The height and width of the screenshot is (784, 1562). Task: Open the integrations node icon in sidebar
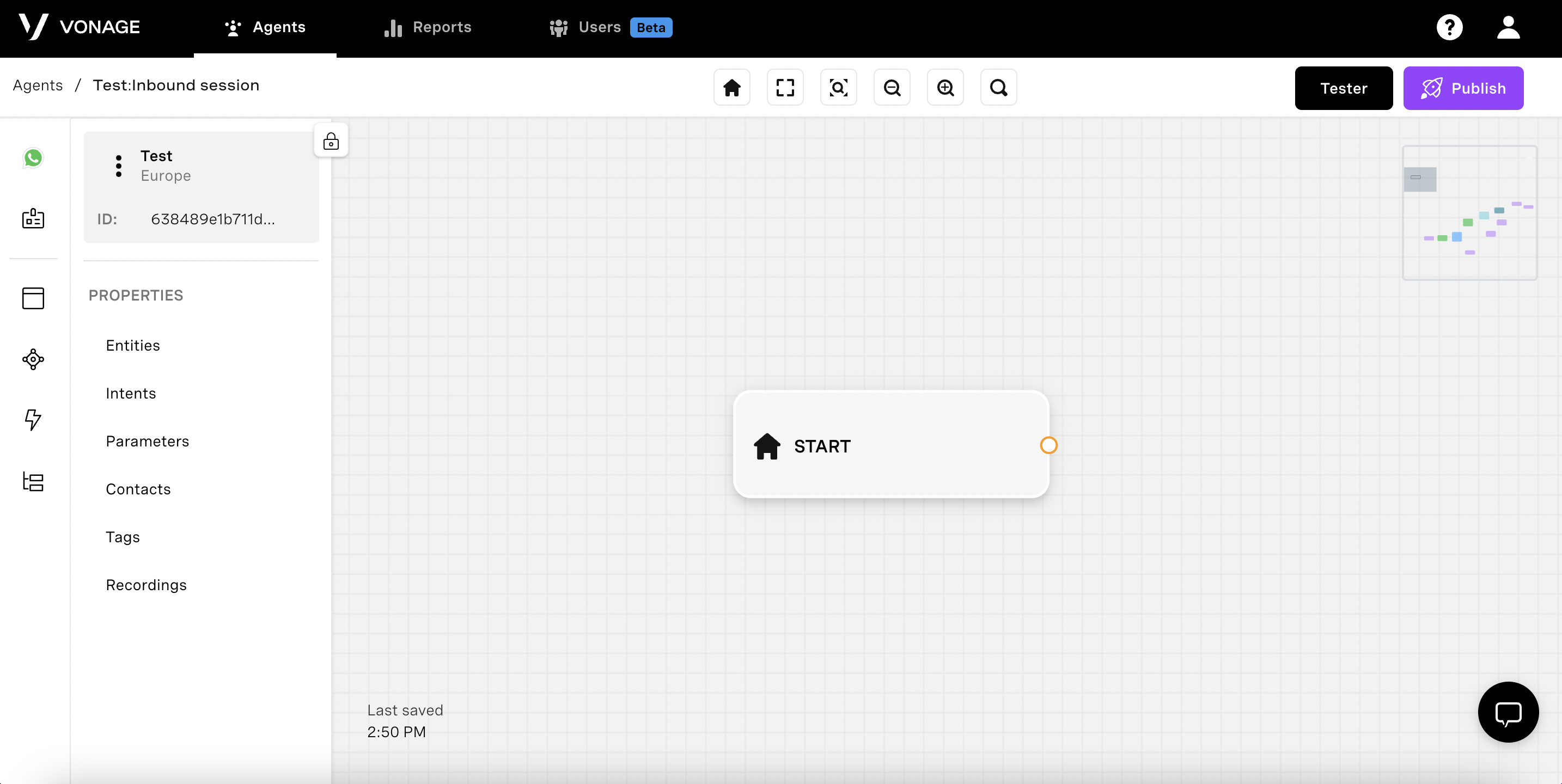point(33,359)
